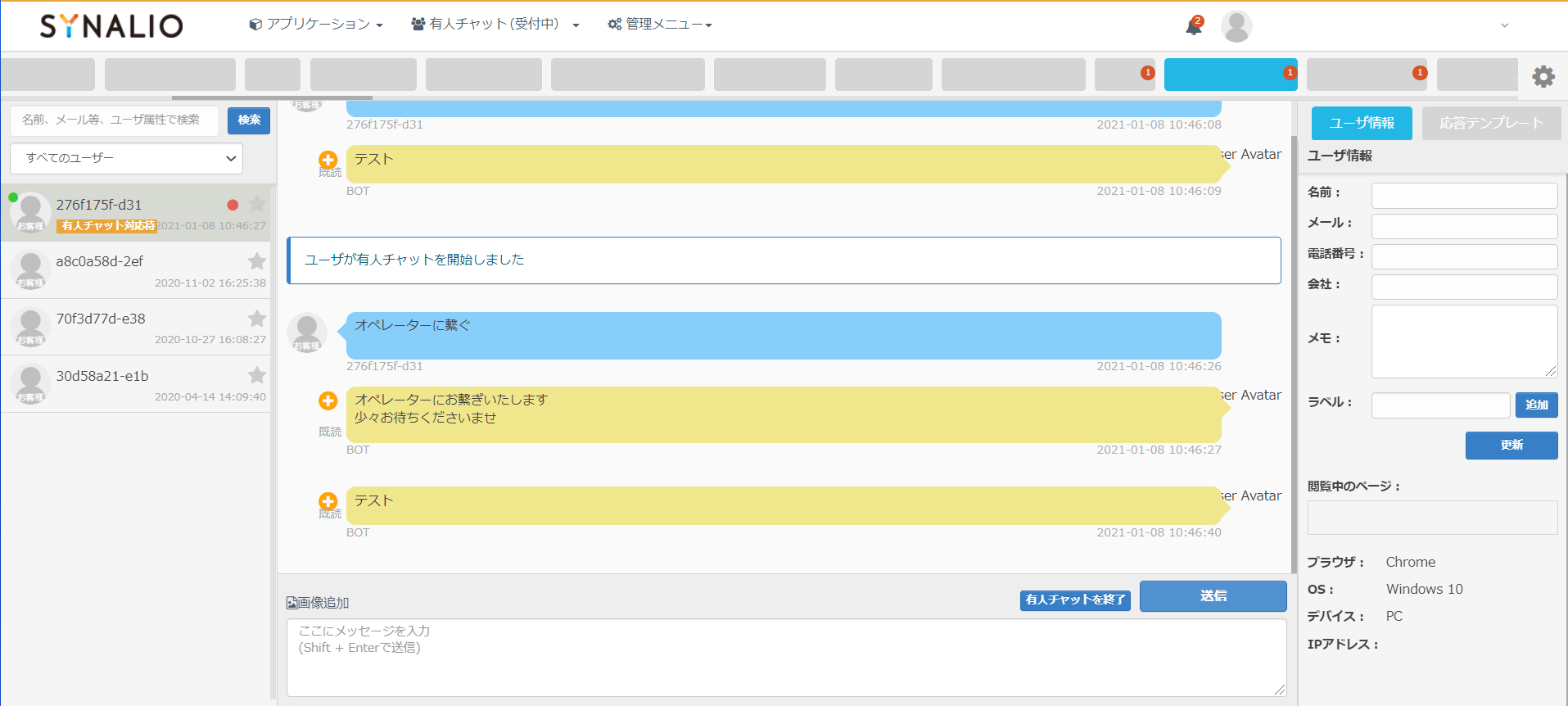The image size is (1568, 706).
Task: Click the customer avatar beside オペレーターに繋ぐ message
Action: coord(307,332)
